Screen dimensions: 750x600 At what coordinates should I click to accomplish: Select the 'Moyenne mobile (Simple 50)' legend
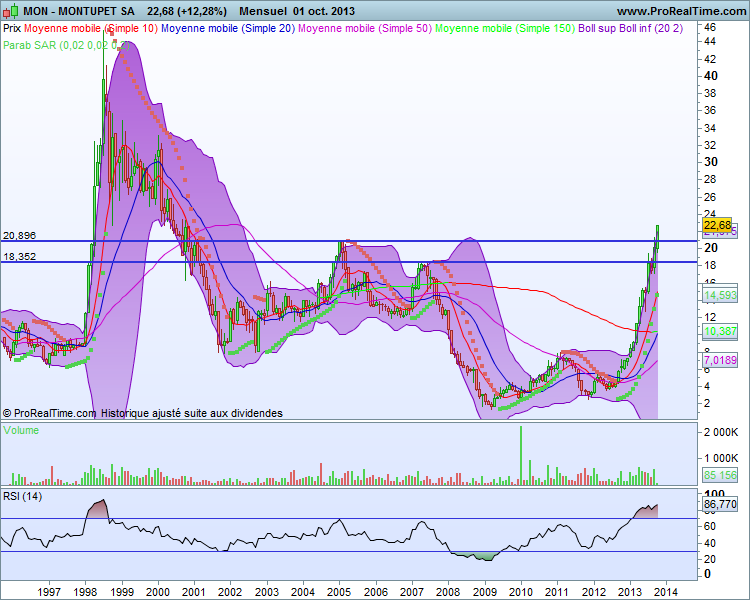pyautogui.click(x=365, y=28)
